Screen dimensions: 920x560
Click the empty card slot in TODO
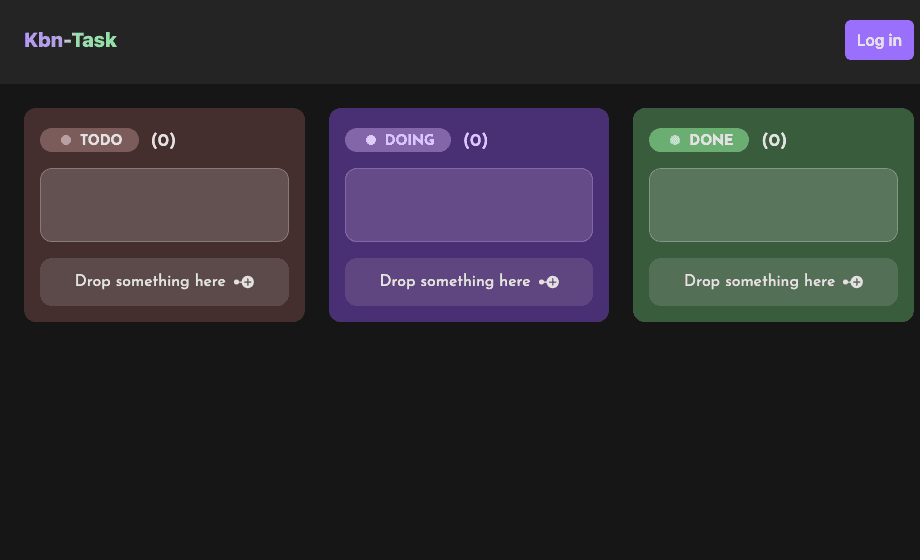164,205
